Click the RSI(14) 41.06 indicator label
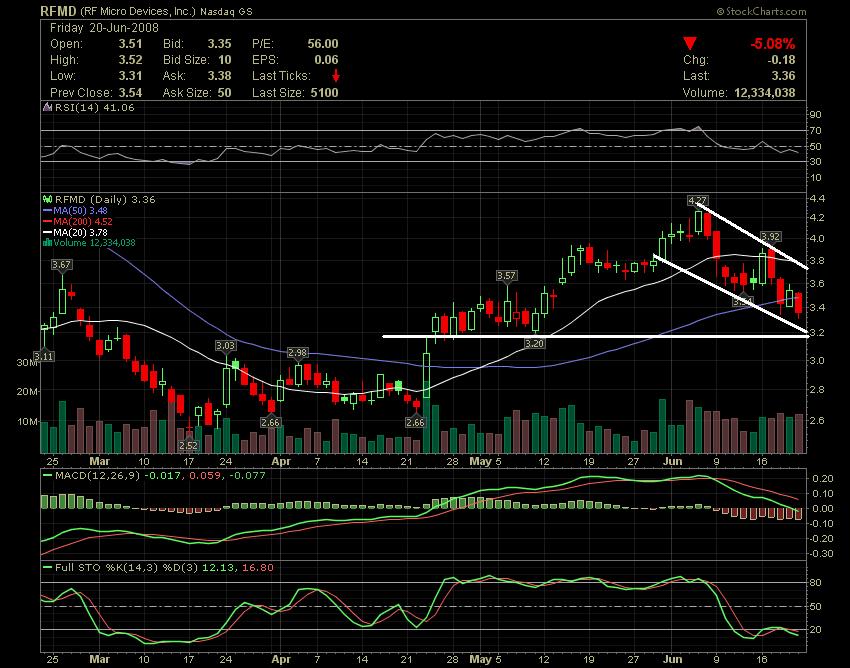850x668 pixels. click(x=95, y=107)
